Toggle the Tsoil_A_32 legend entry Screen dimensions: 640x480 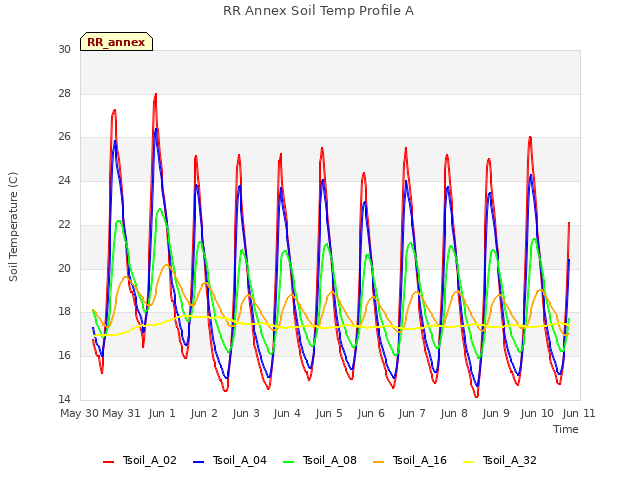coord(500,460)
